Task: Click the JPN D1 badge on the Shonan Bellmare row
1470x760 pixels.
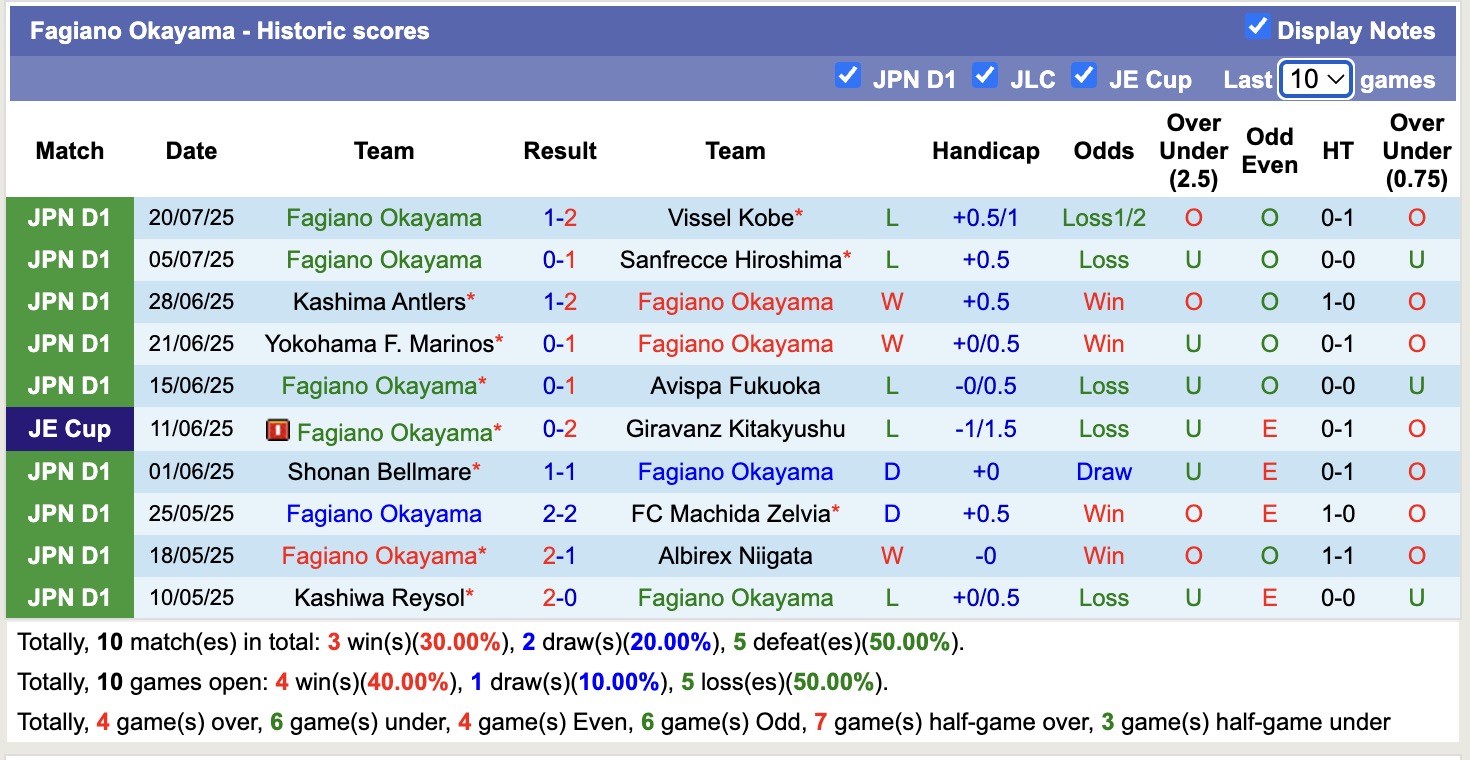Action: click(x=69, y=471)
